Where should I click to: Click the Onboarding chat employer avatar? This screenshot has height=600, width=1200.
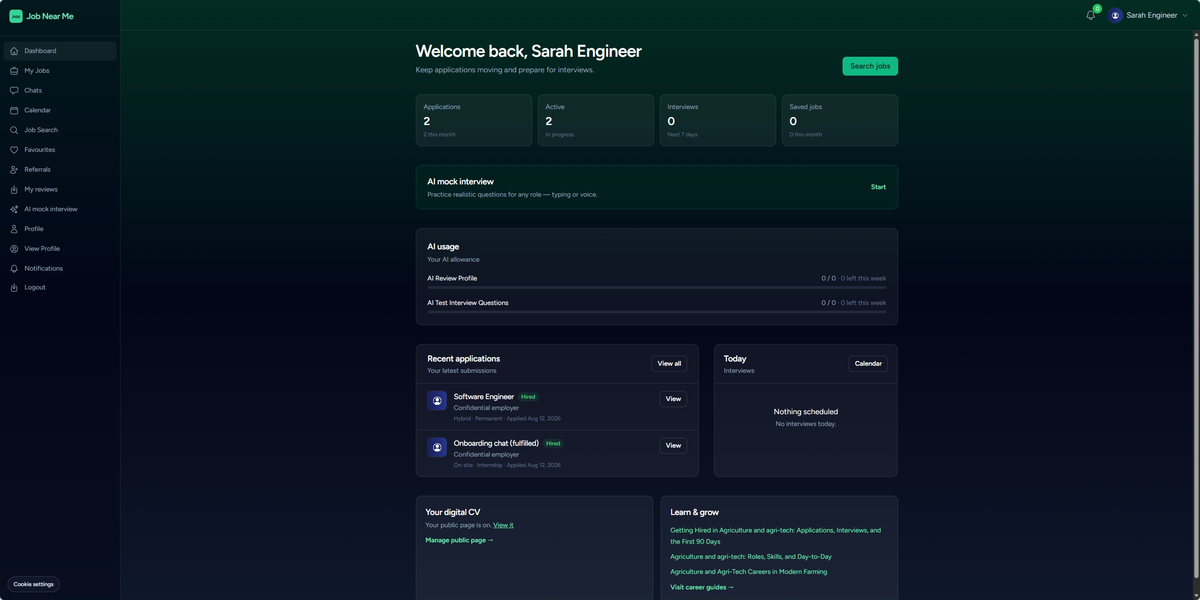coord(437,447)
